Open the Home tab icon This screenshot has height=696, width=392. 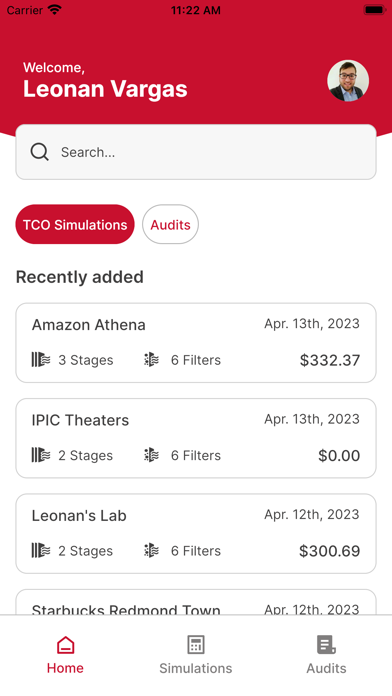[65, 645]
